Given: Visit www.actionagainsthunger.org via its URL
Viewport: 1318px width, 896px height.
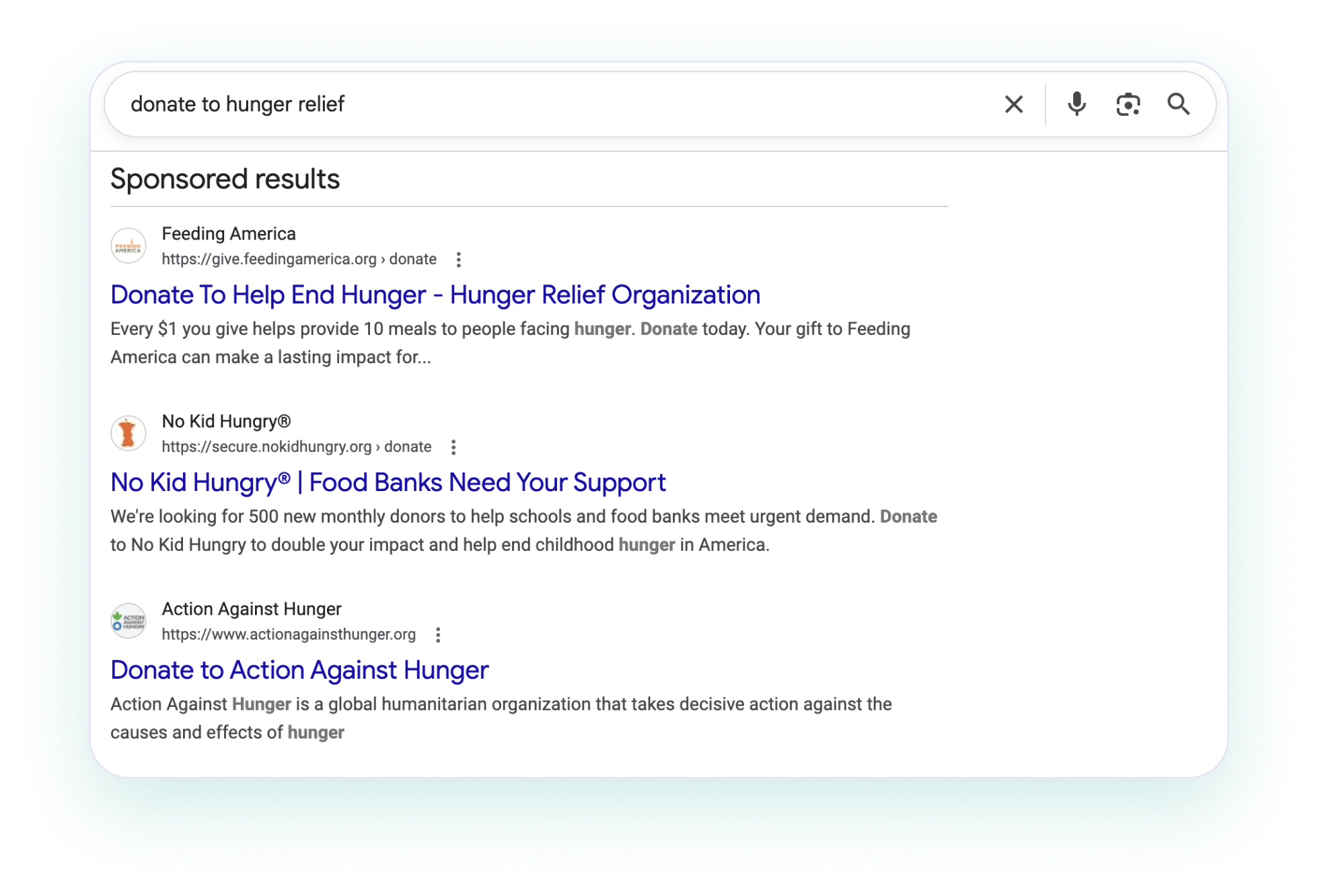Looking at the screenshot, I should [289, 634].
